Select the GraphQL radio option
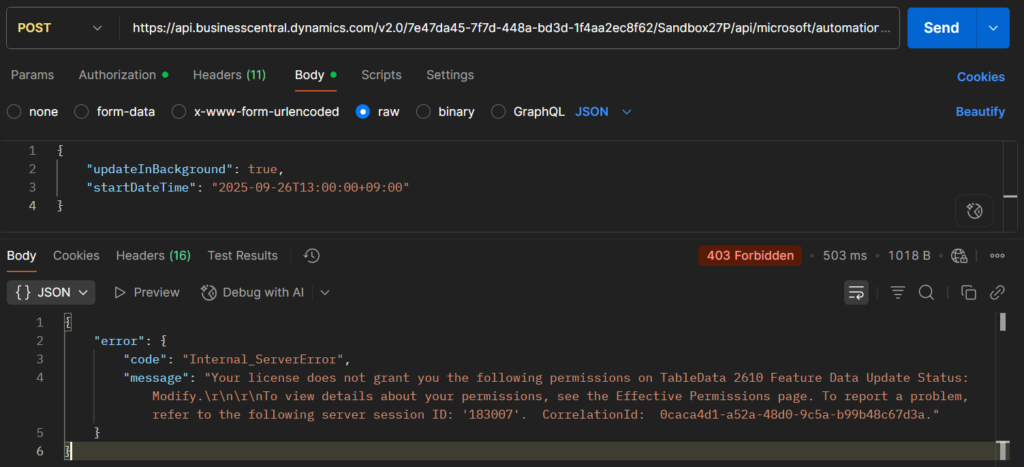 click(499, 112)
